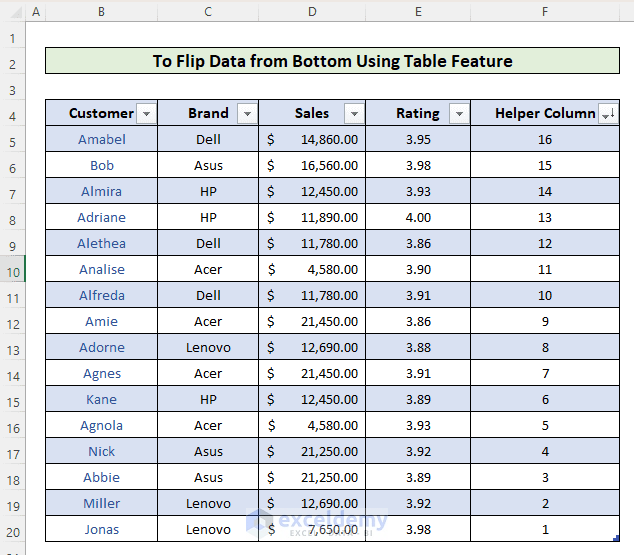Click the table resize handle corner
The height and width of the screenshot is (555, 634).
pos(616,538)
